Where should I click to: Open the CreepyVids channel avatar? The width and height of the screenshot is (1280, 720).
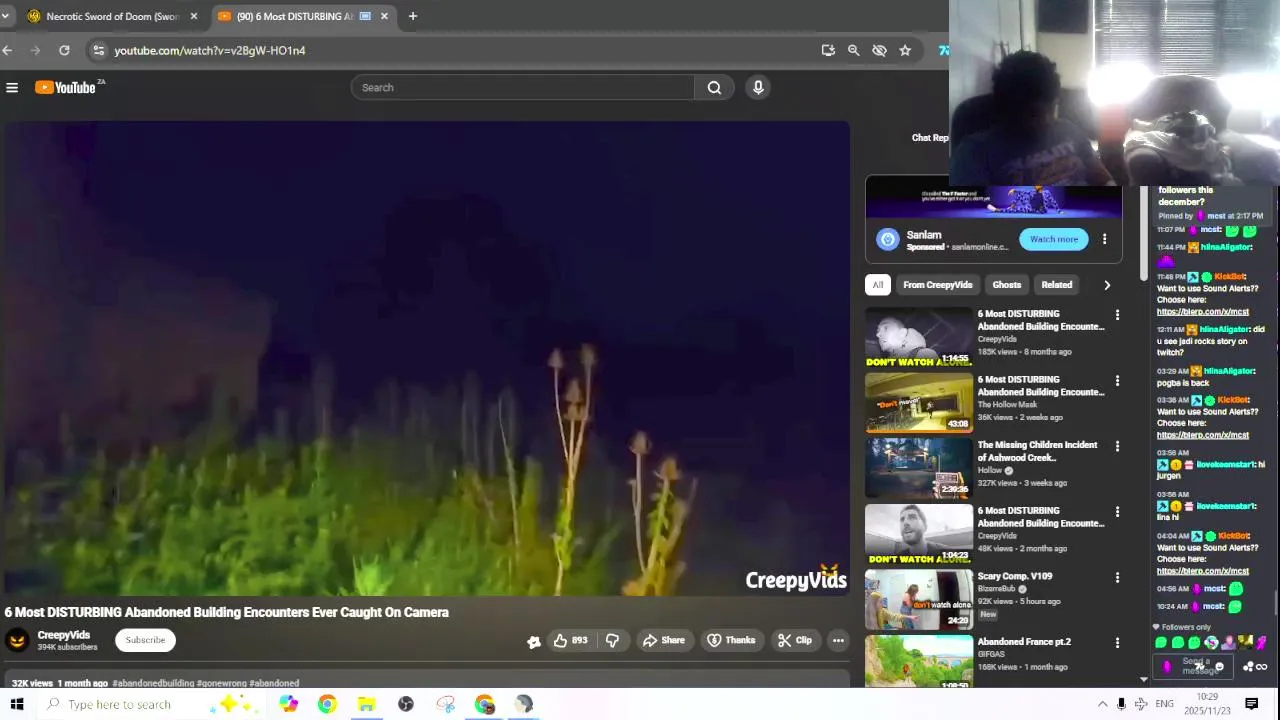[x=17, y=641]
